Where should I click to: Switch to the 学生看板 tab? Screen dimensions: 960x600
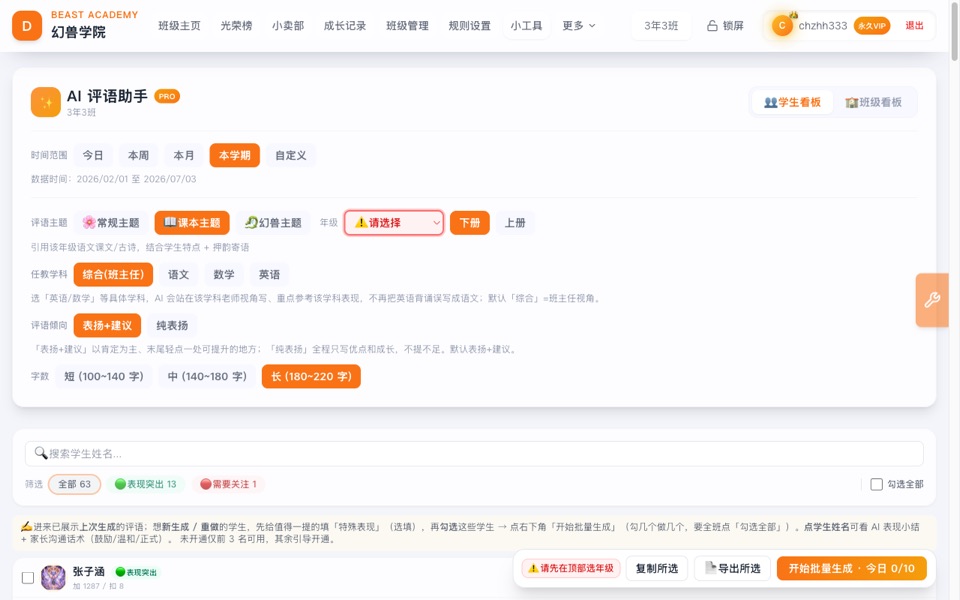(x=792, y=102)
